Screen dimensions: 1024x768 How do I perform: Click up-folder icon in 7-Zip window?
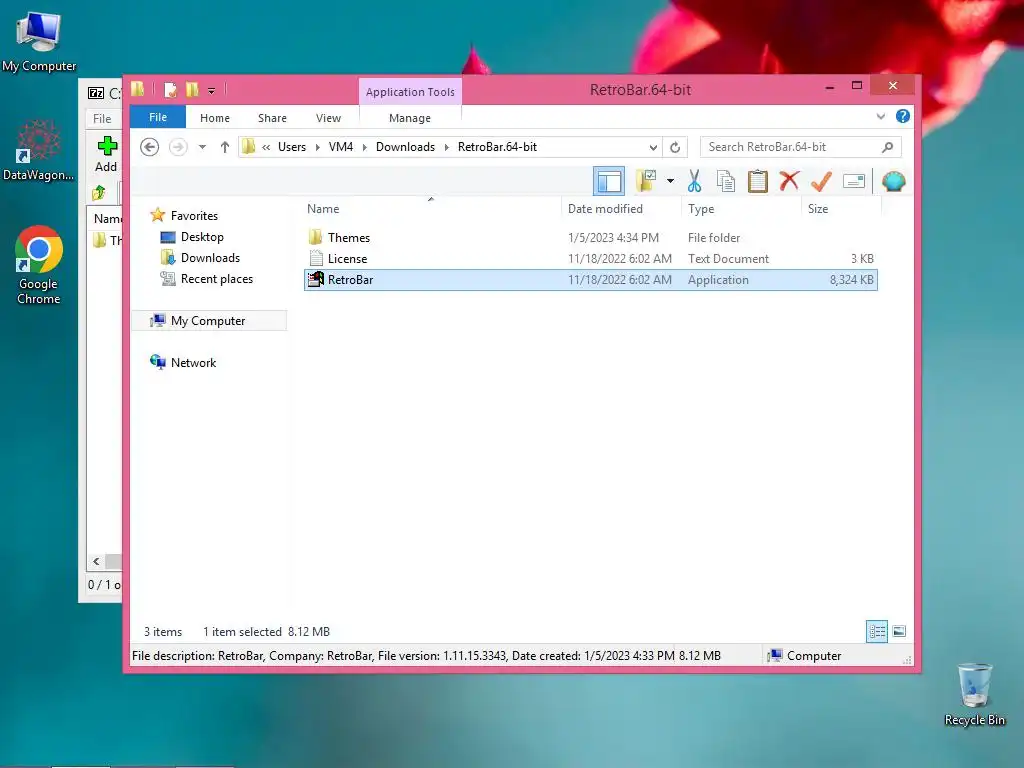point(99,193)
